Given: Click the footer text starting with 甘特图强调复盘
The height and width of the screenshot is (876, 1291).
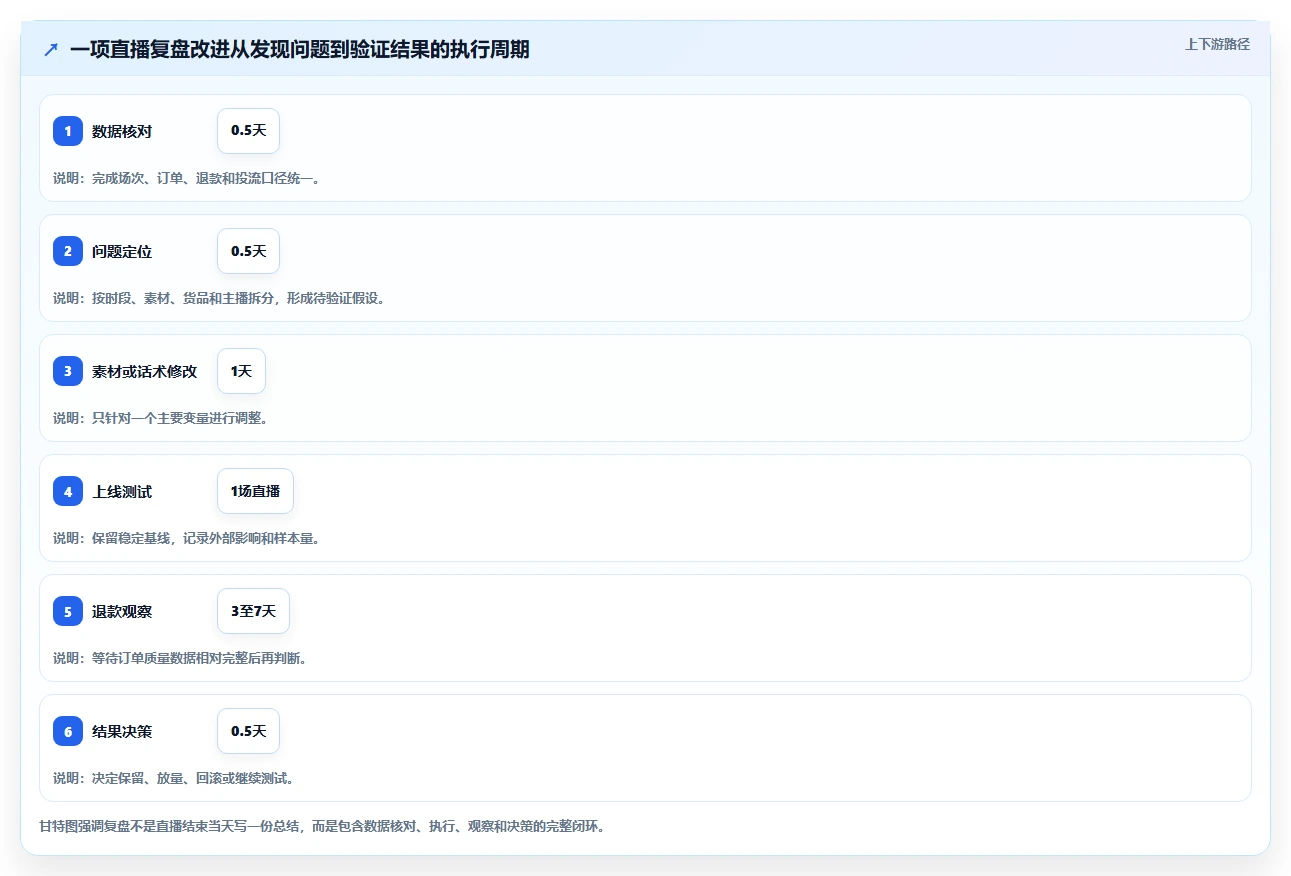Looking at the screenshot, I should click(322, 827).
